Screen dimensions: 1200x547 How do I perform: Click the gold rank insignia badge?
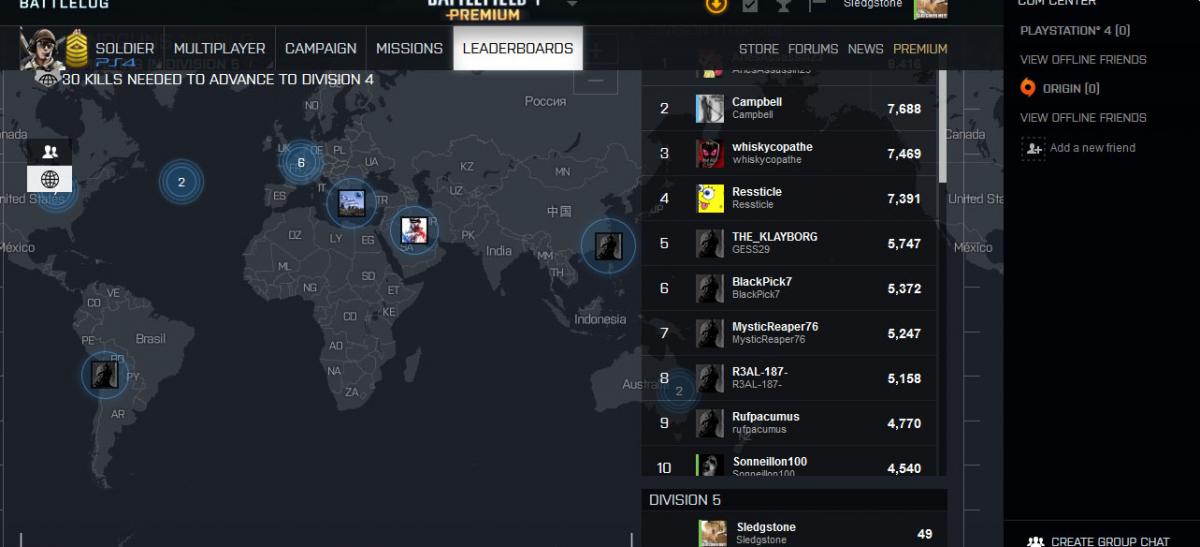pyautogui.click(x=77, y=48)
